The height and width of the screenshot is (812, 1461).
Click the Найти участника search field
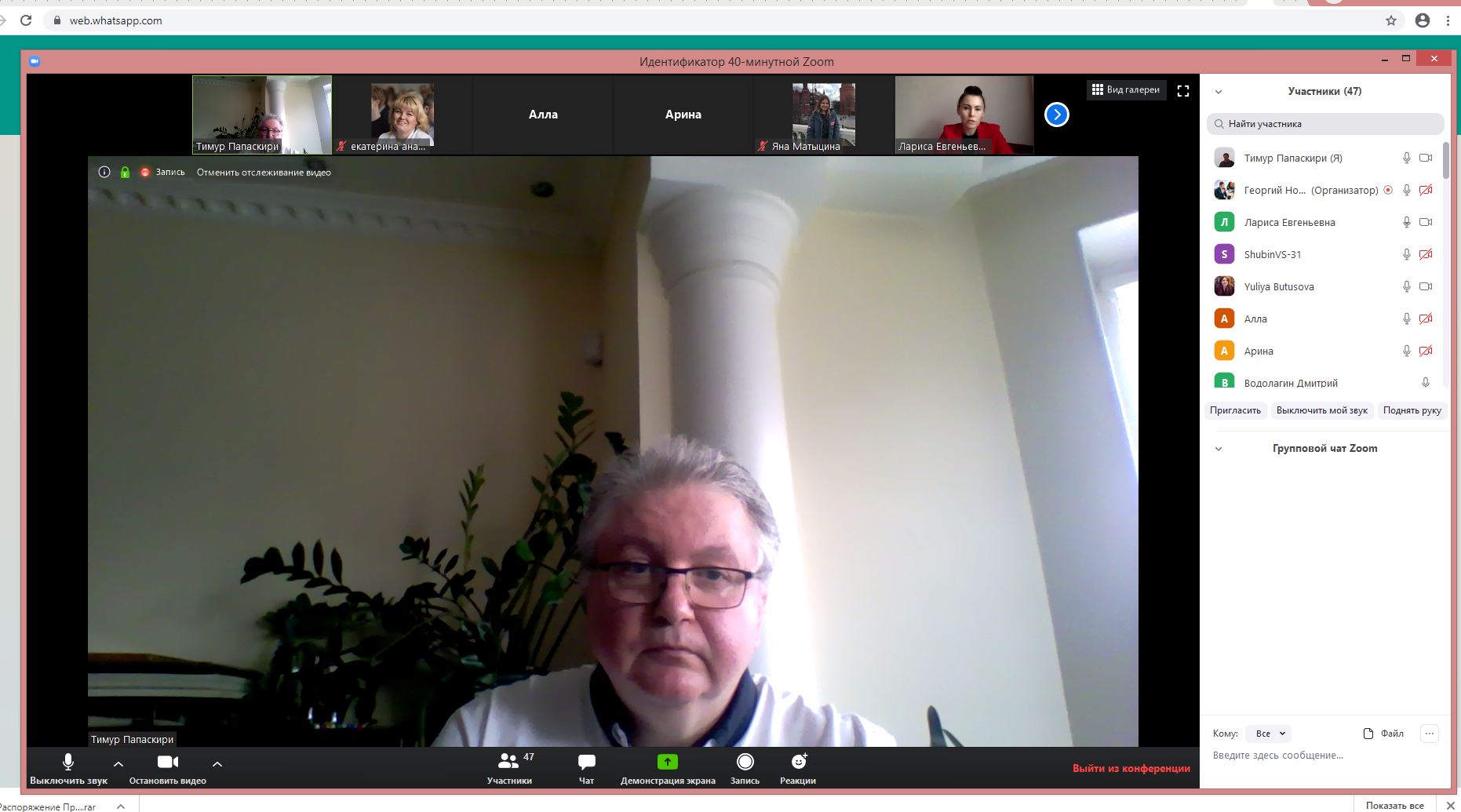coord(1325,124)
